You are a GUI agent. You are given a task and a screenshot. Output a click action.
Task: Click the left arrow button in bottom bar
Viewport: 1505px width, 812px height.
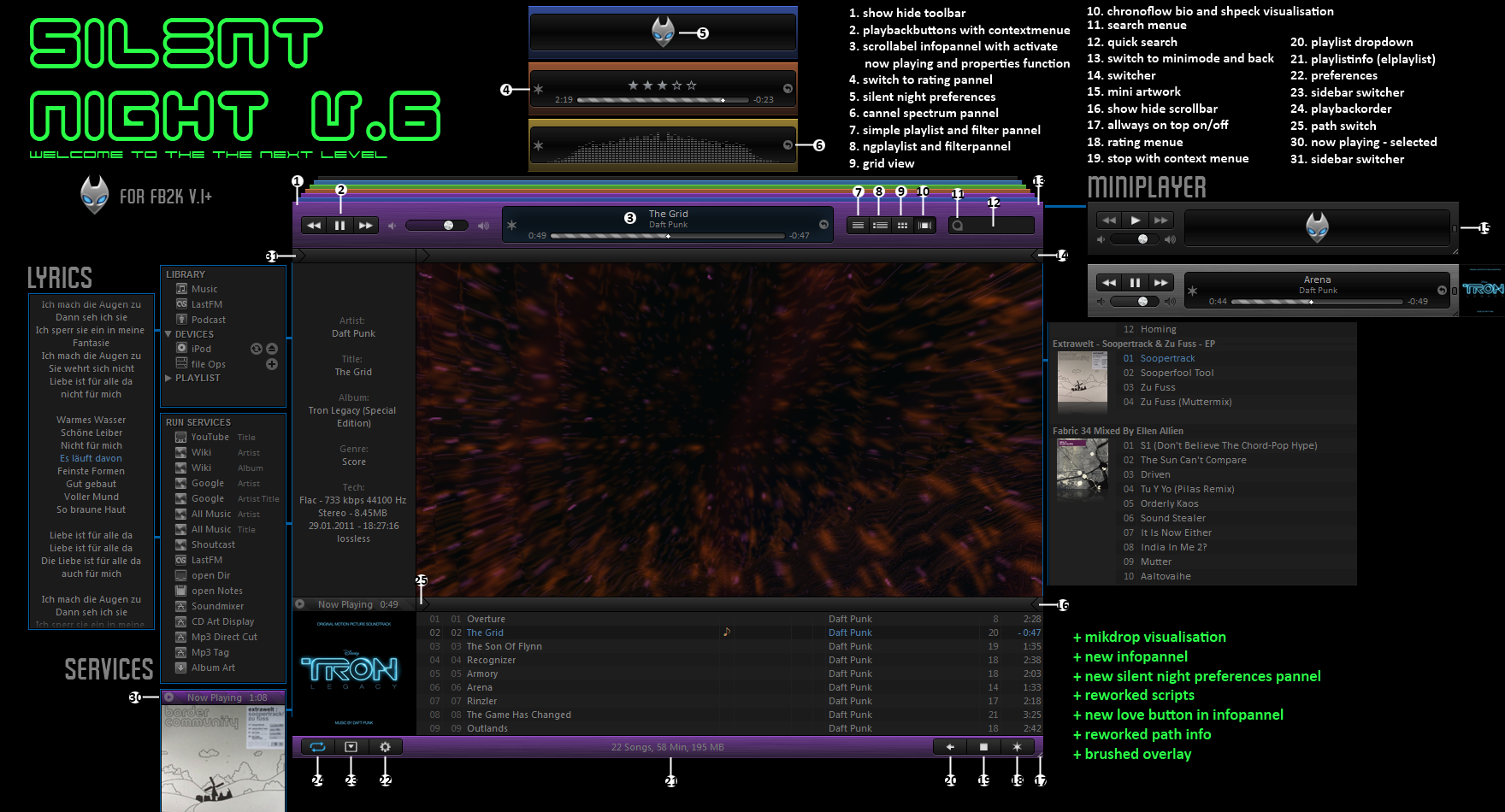pyautogui.click(x=950, y=747)
